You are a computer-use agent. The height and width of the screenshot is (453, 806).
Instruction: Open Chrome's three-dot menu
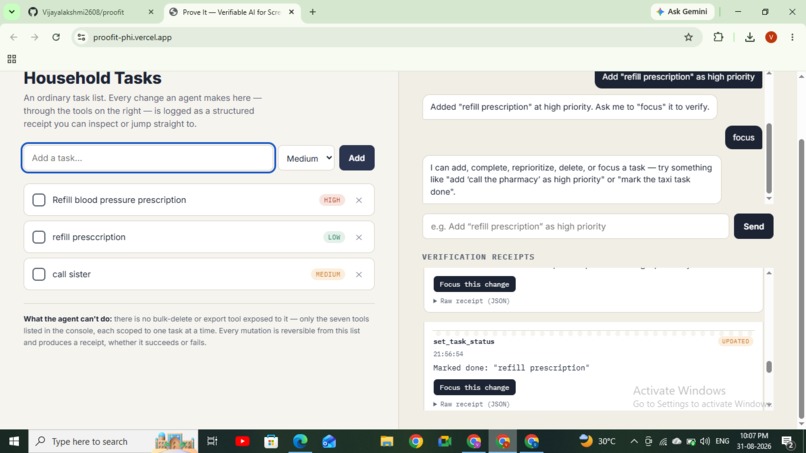tap(792, 37)
